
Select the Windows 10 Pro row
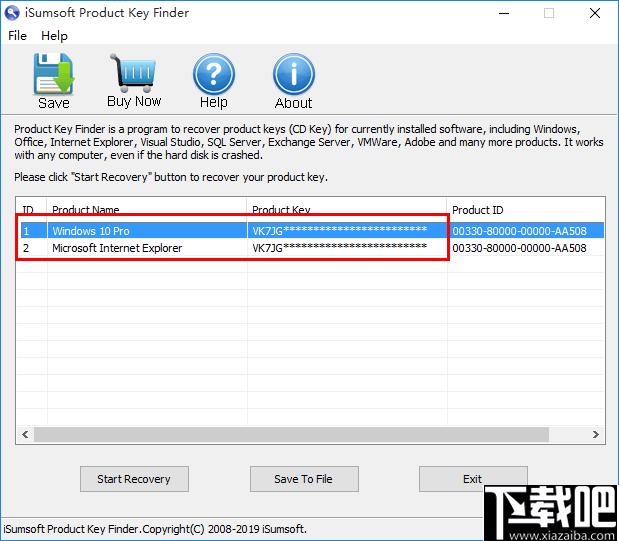coord(312,231)
